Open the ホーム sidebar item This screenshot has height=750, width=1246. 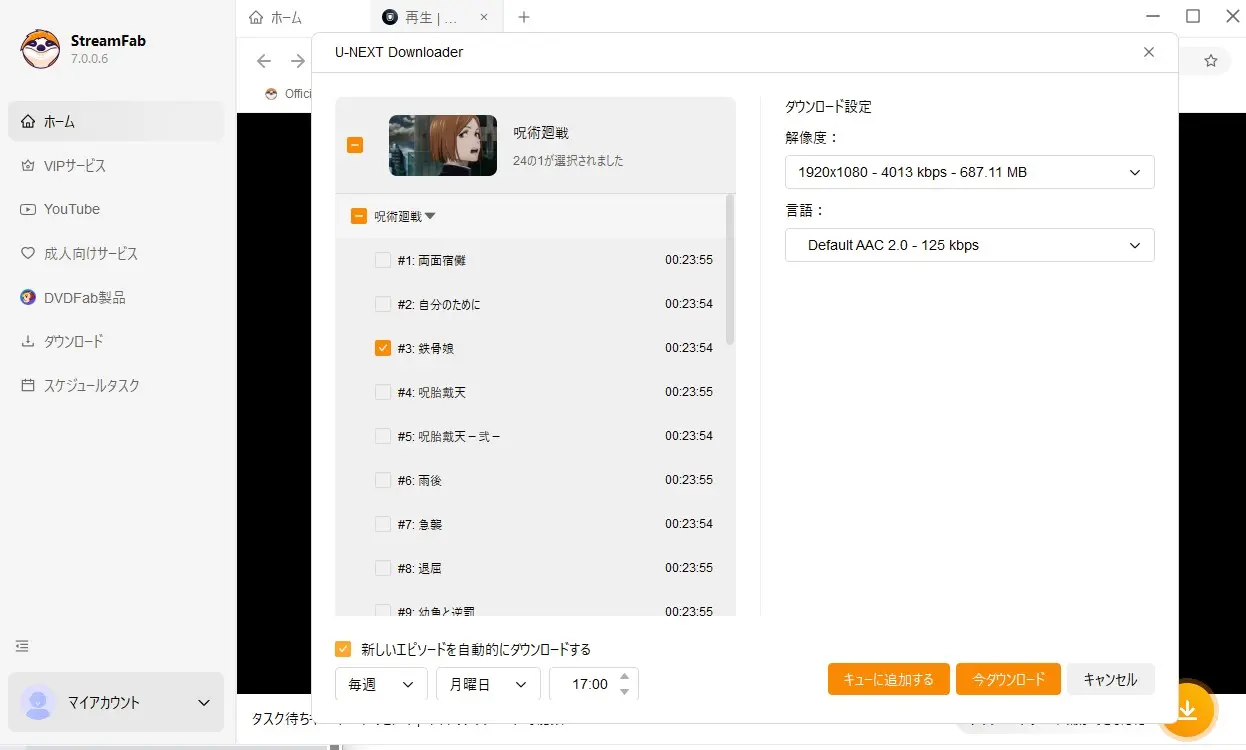pyautogui.click(x=116, y=121)
